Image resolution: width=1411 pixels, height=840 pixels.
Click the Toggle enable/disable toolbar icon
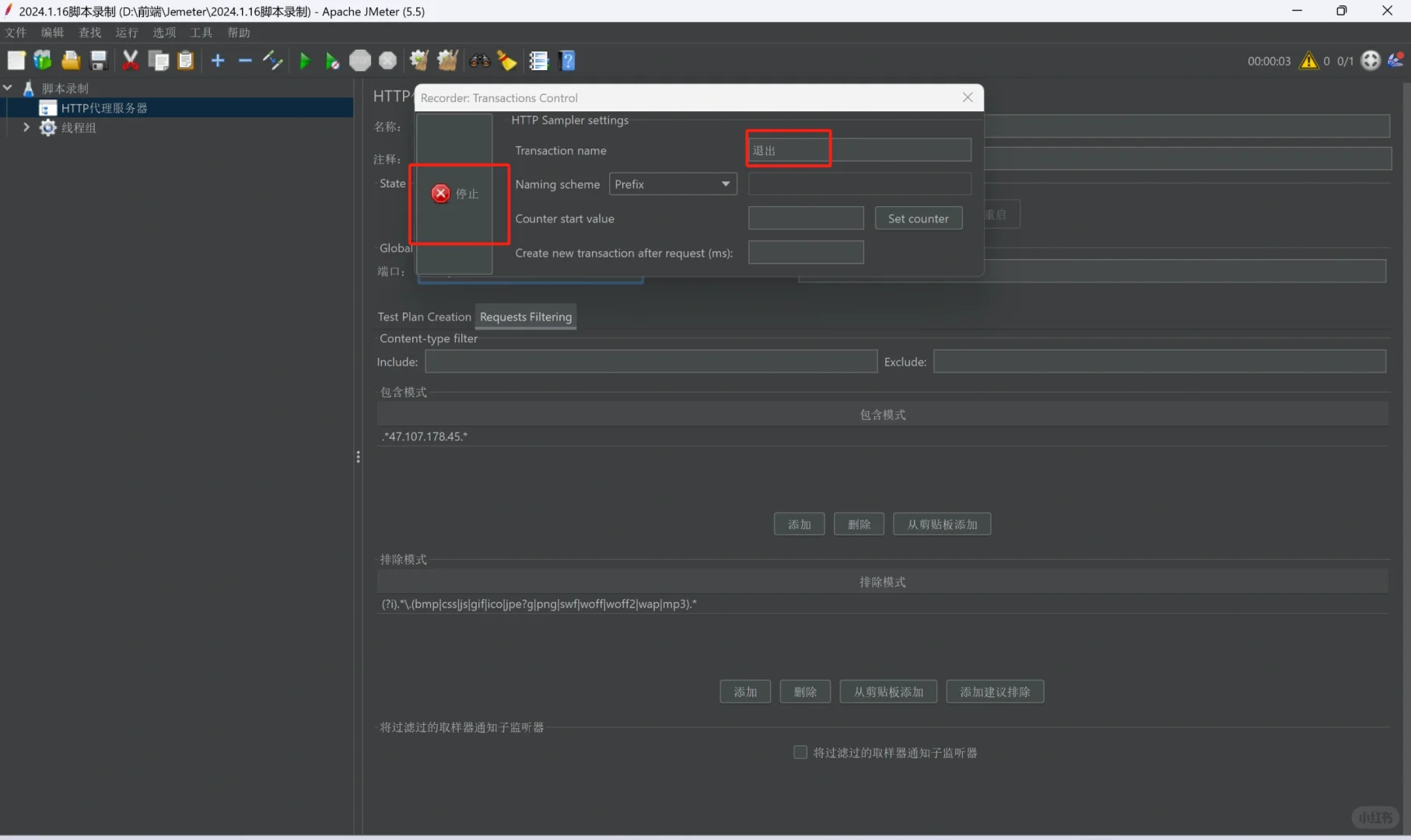coord(272,61)
